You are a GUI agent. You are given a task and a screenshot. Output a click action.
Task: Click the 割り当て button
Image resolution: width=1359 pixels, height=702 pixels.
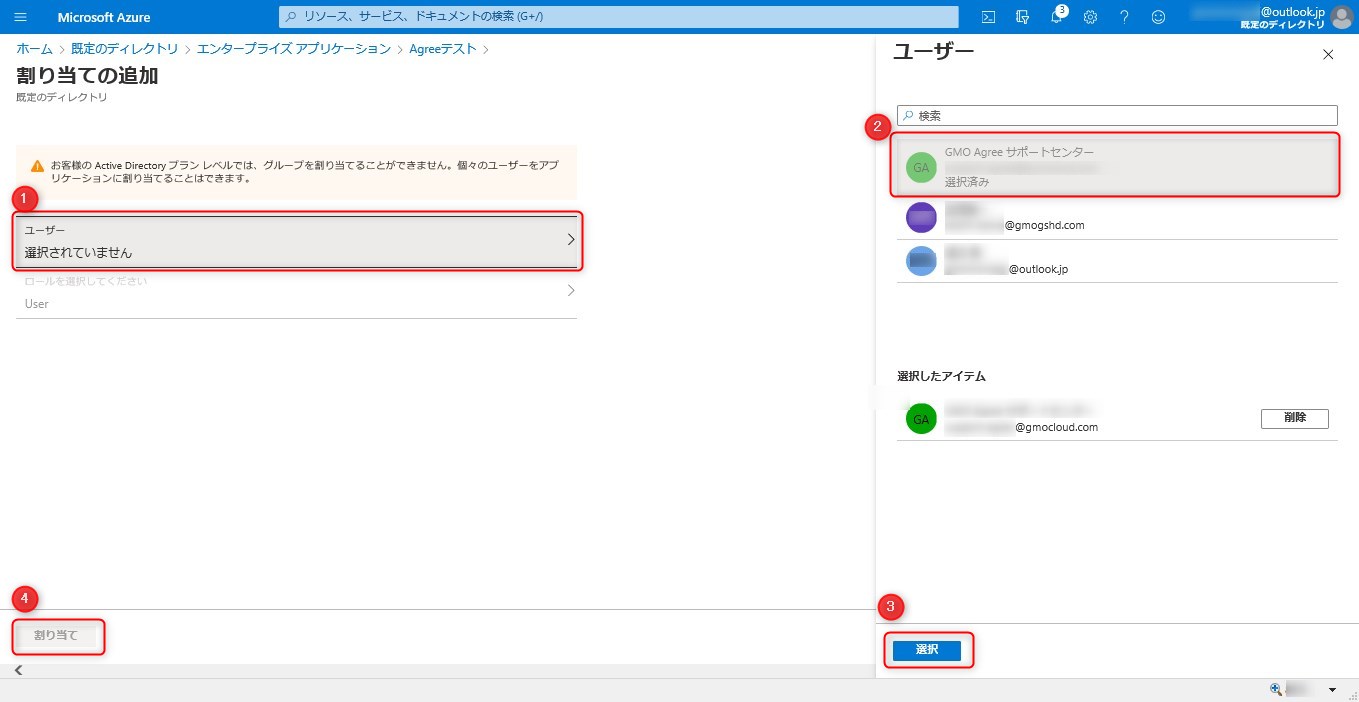click(x=57, y=635)
